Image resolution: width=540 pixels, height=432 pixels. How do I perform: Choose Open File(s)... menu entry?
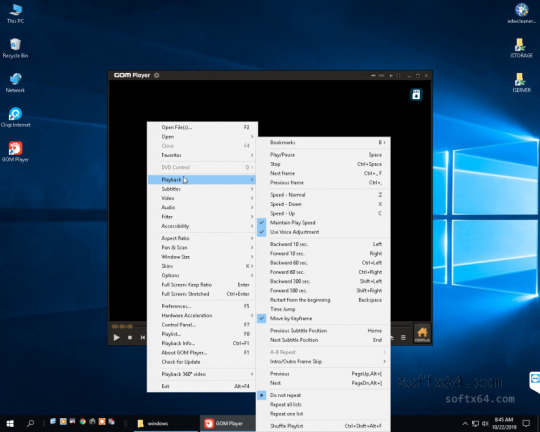pyautogui.click(x=202, y=127)
